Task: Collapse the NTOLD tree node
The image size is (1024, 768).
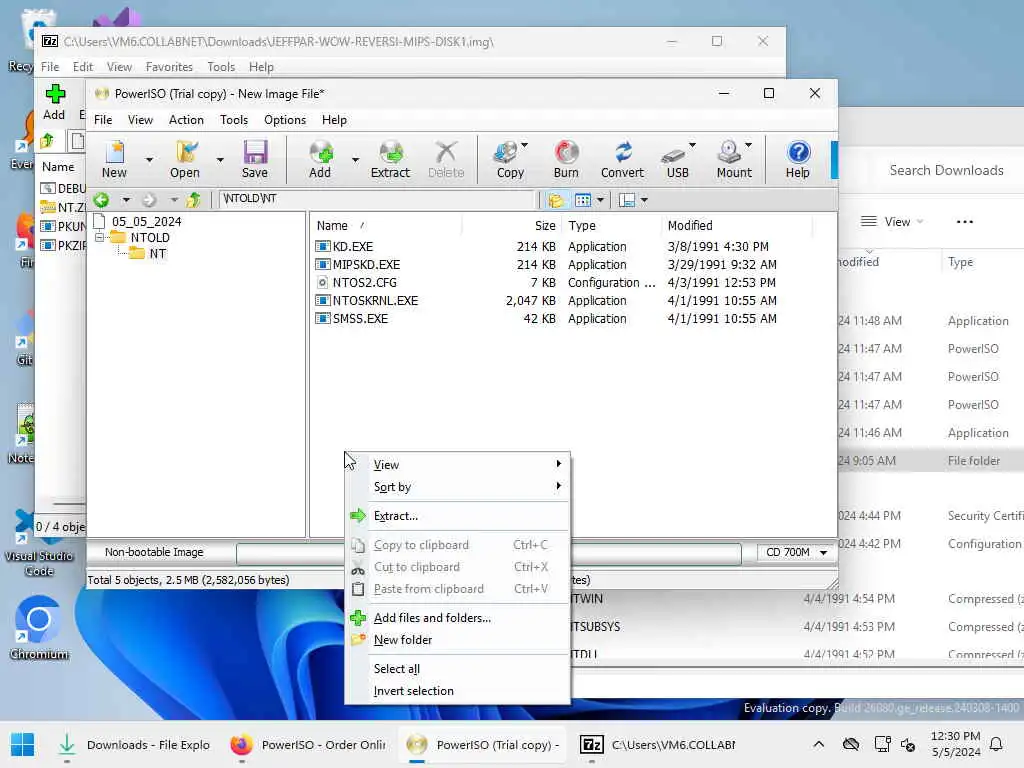Action: [100, 238]
